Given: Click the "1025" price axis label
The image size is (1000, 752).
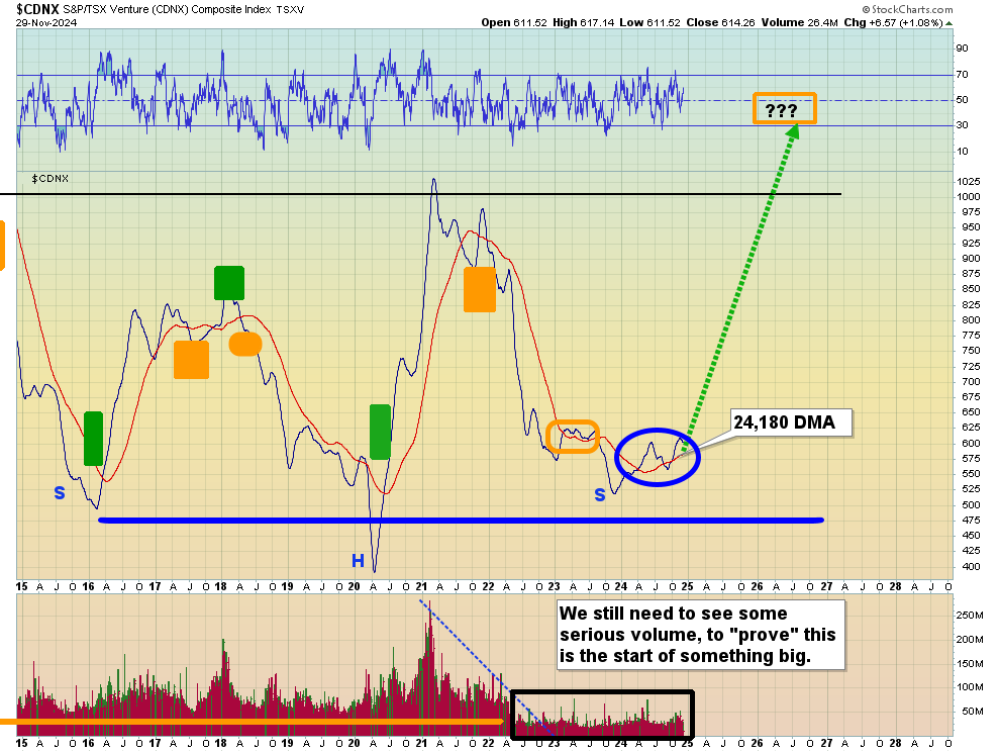Looking at the screenshot, I should [968, 182].
